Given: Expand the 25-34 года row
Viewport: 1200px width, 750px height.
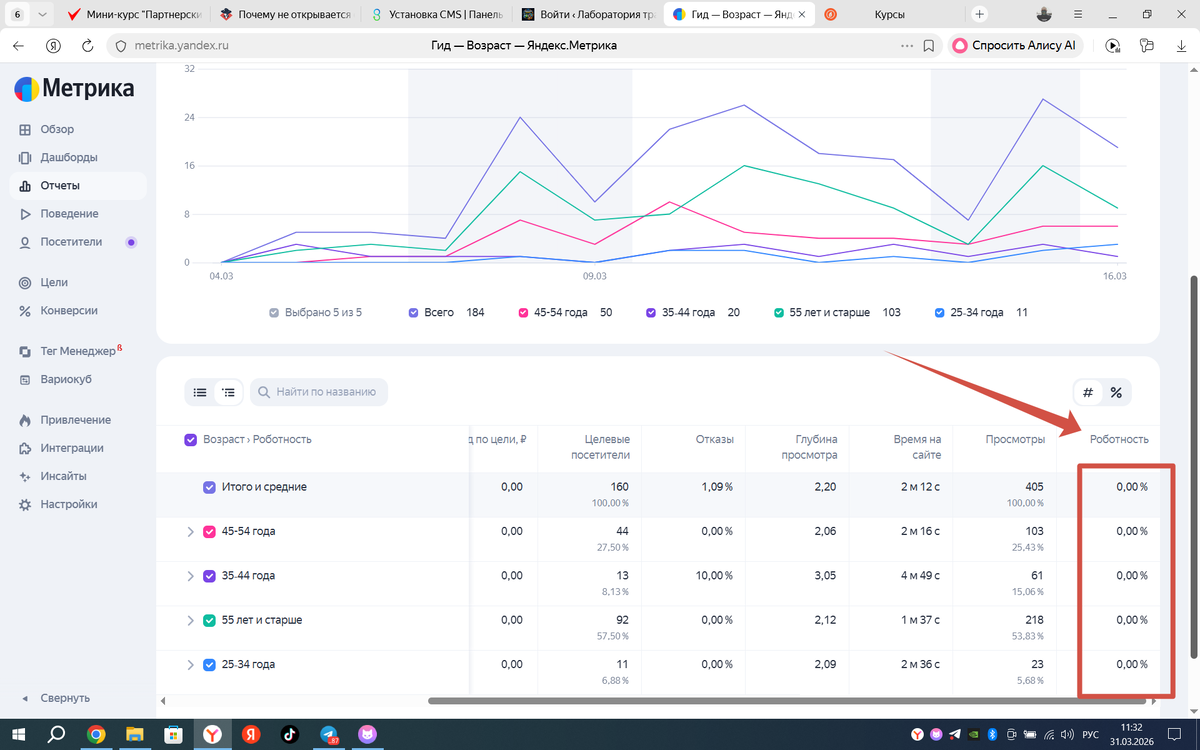Looking at the screenshot, I should (190, 665).
